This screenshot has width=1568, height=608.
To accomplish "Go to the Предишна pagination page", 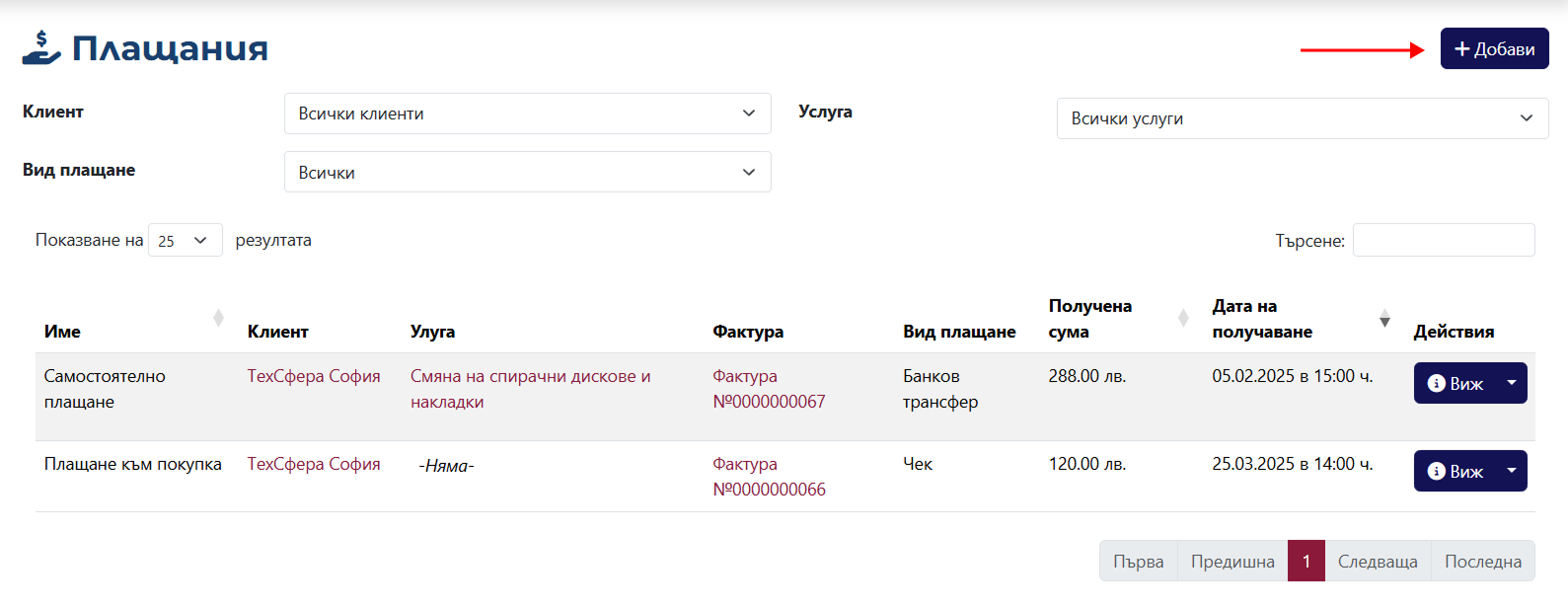I will point(1232,561).
